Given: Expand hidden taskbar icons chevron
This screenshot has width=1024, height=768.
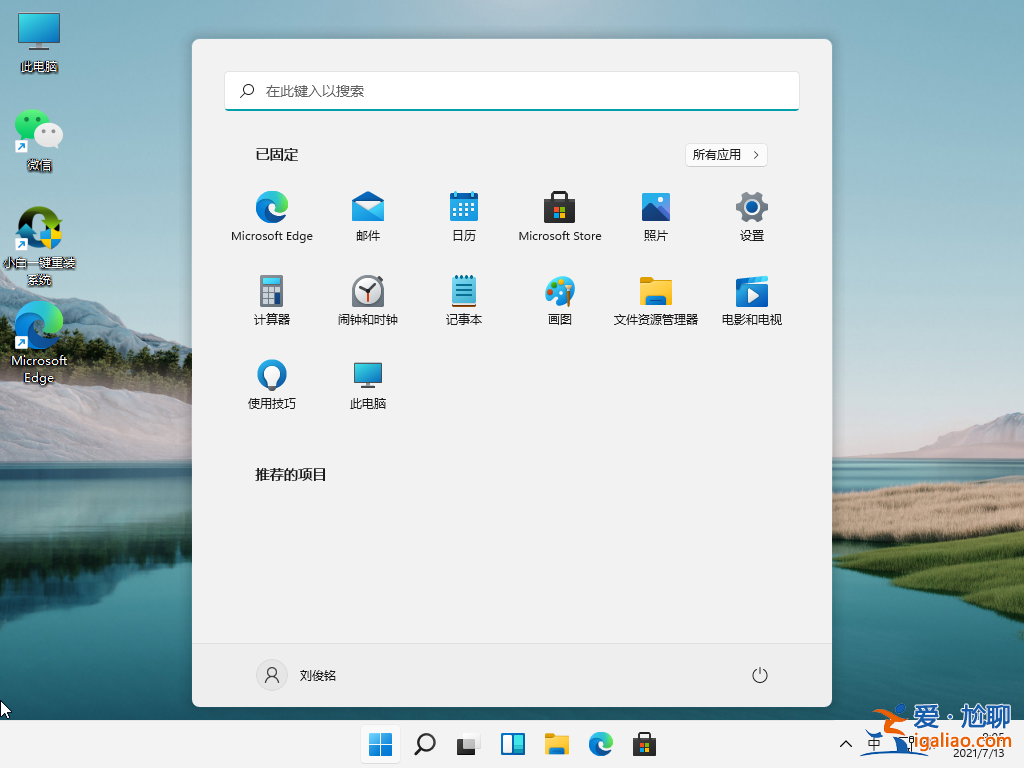Looking at the screenshot, I should click(x=845, y=744).
